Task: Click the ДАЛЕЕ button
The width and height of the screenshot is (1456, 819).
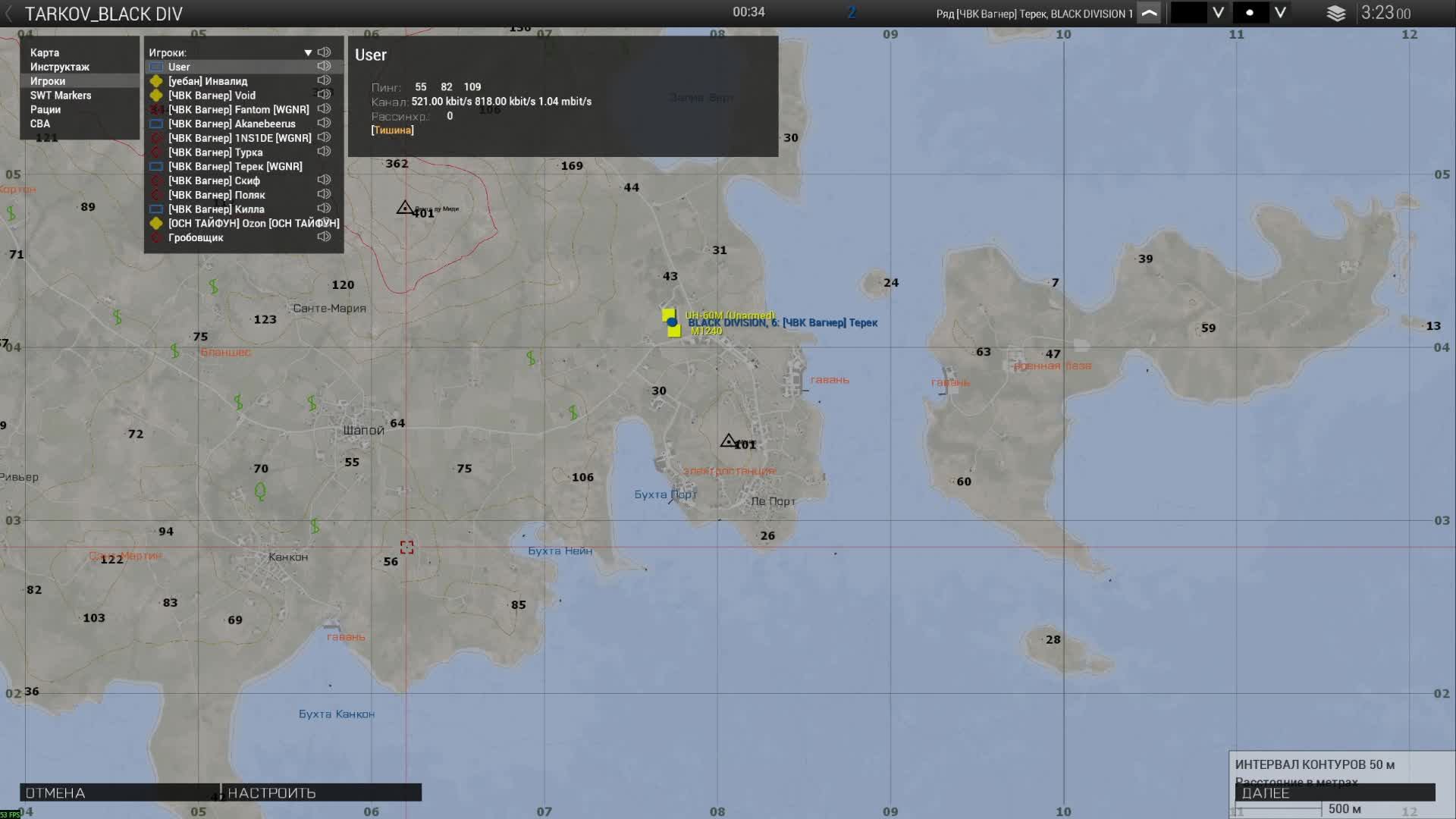Action: tap(1335, 792)
